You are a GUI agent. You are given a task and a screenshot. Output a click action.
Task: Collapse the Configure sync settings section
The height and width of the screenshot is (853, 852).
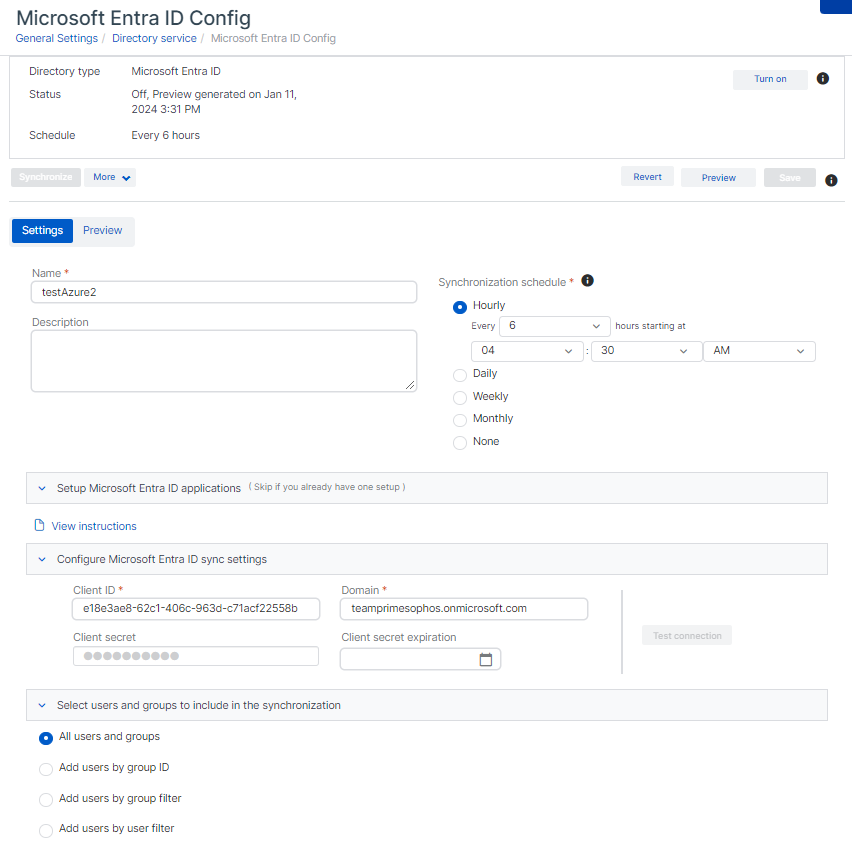click(x=42, y=560)
